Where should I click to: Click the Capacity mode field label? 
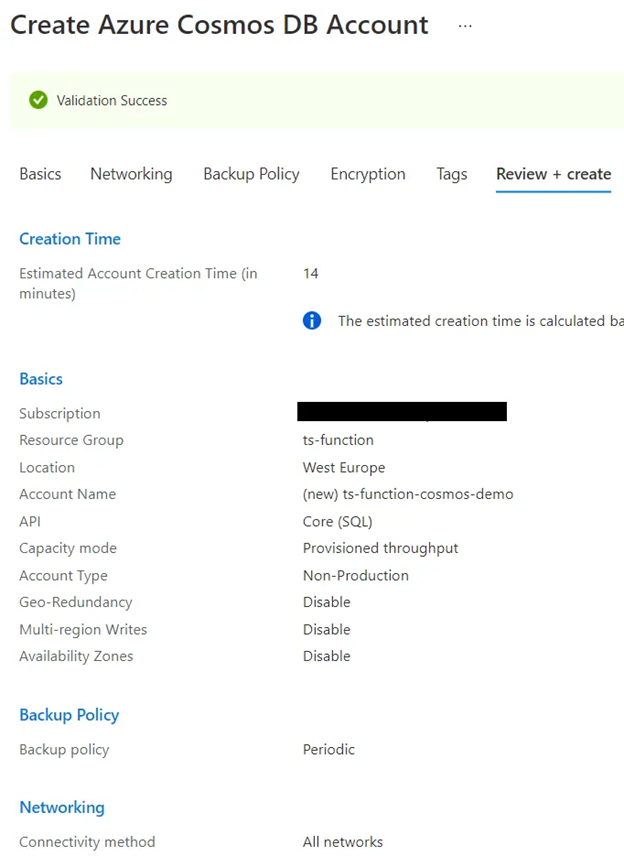(68, 548)
